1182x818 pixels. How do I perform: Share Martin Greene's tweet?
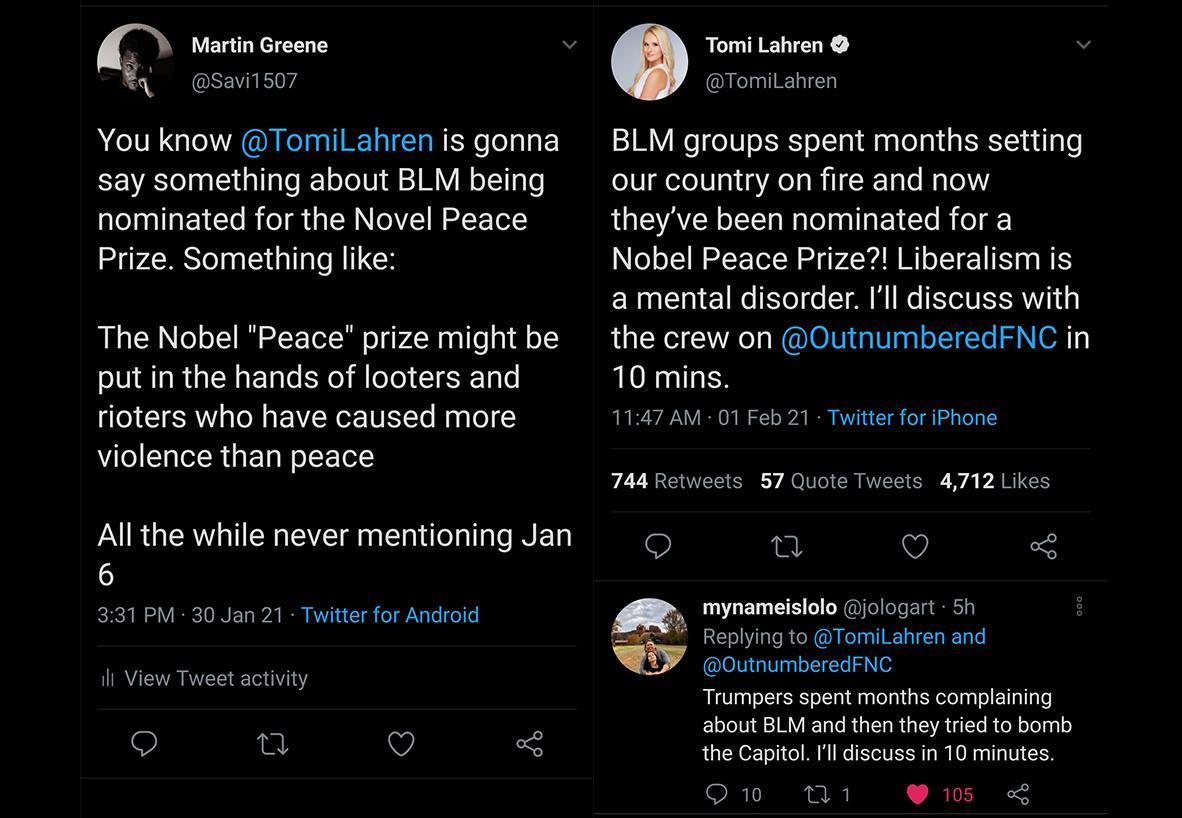click(x=529, y=744)
